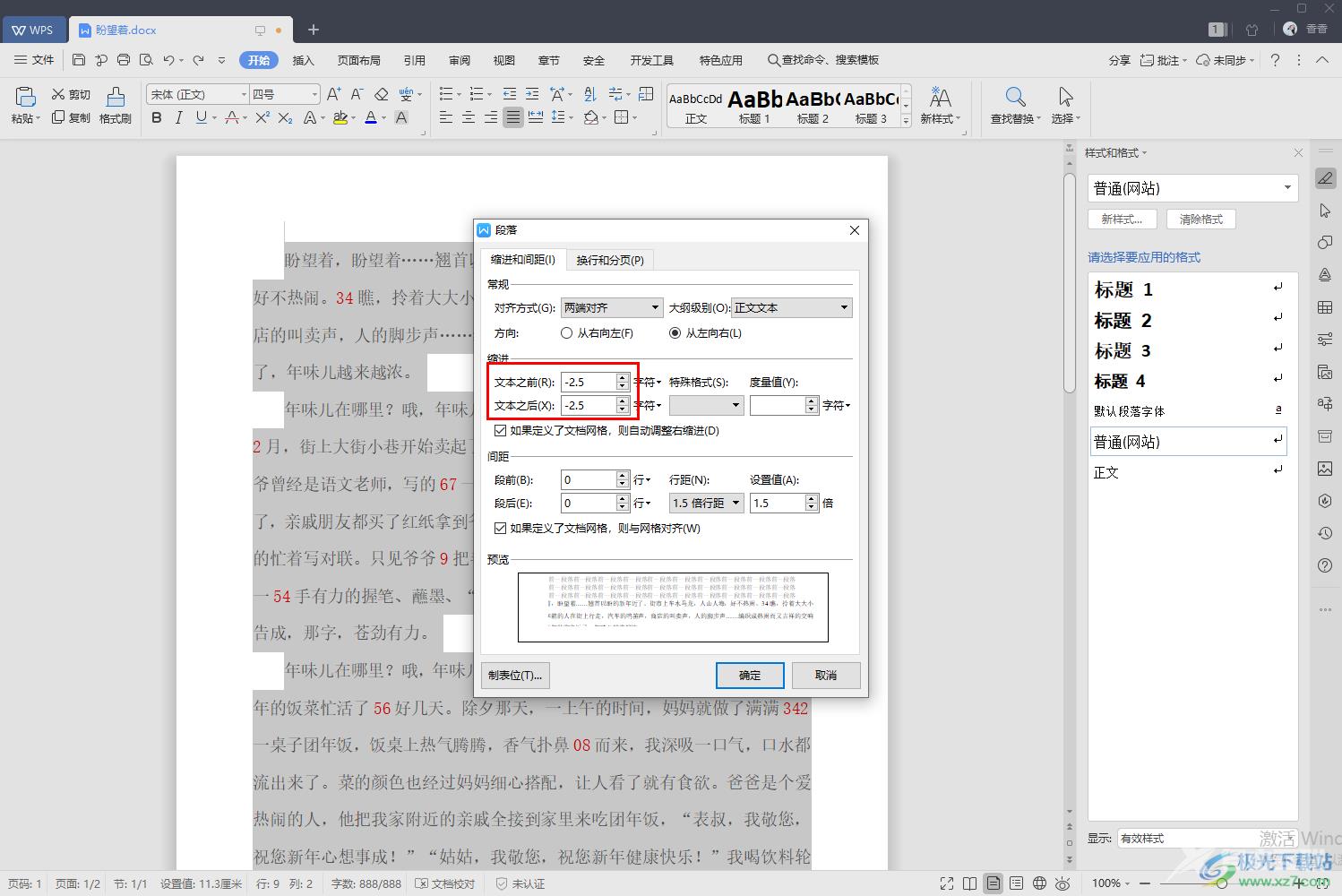This screenshot has height=896, width=1342.
Task: Select left-to-right direction radio button
Action: pyautogui.click(x=675, y=333)
